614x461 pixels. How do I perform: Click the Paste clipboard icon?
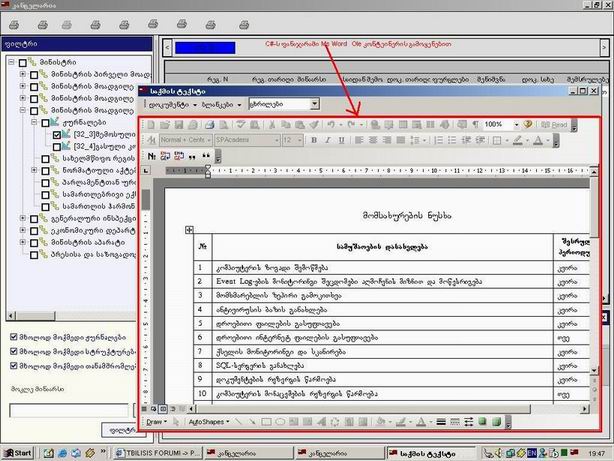coord(300,125)
